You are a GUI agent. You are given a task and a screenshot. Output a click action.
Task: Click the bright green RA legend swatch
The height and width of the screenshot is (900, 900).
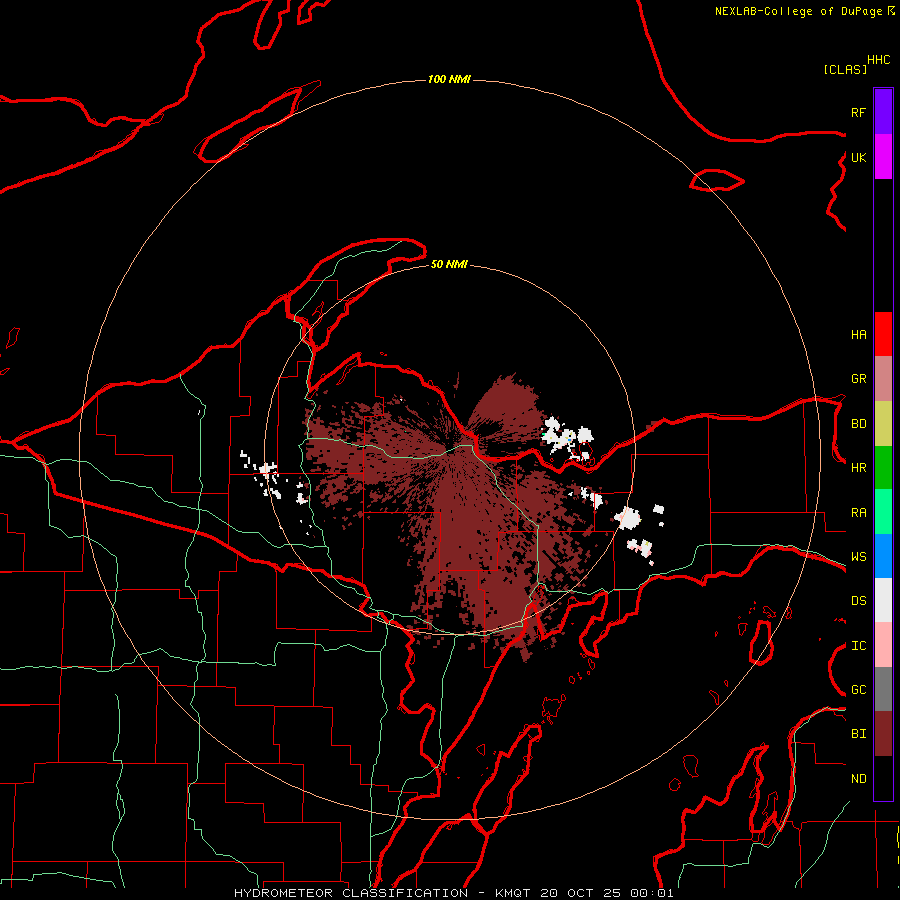883,512
